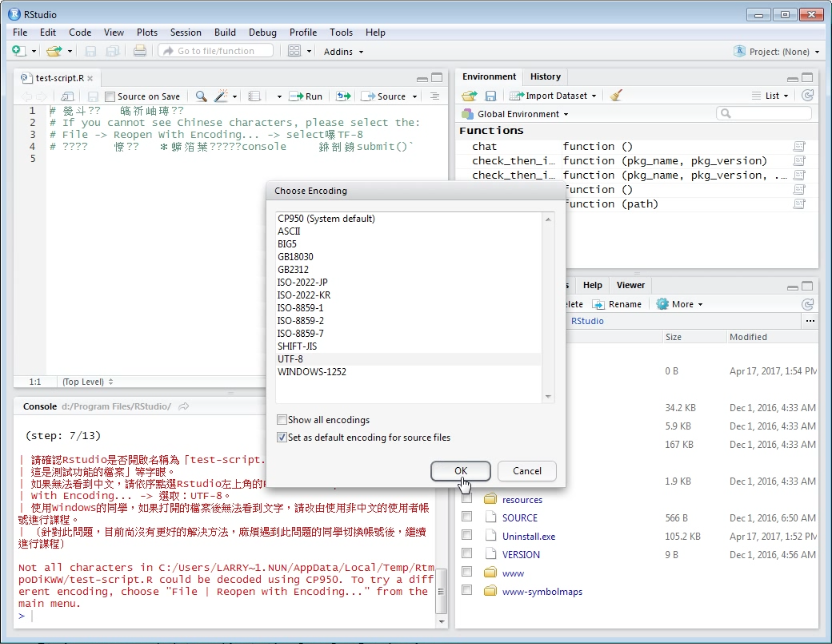Click the Find/Replace magnifier icon
The width and height of the screenshot is (832, 644).
point(201,97)
